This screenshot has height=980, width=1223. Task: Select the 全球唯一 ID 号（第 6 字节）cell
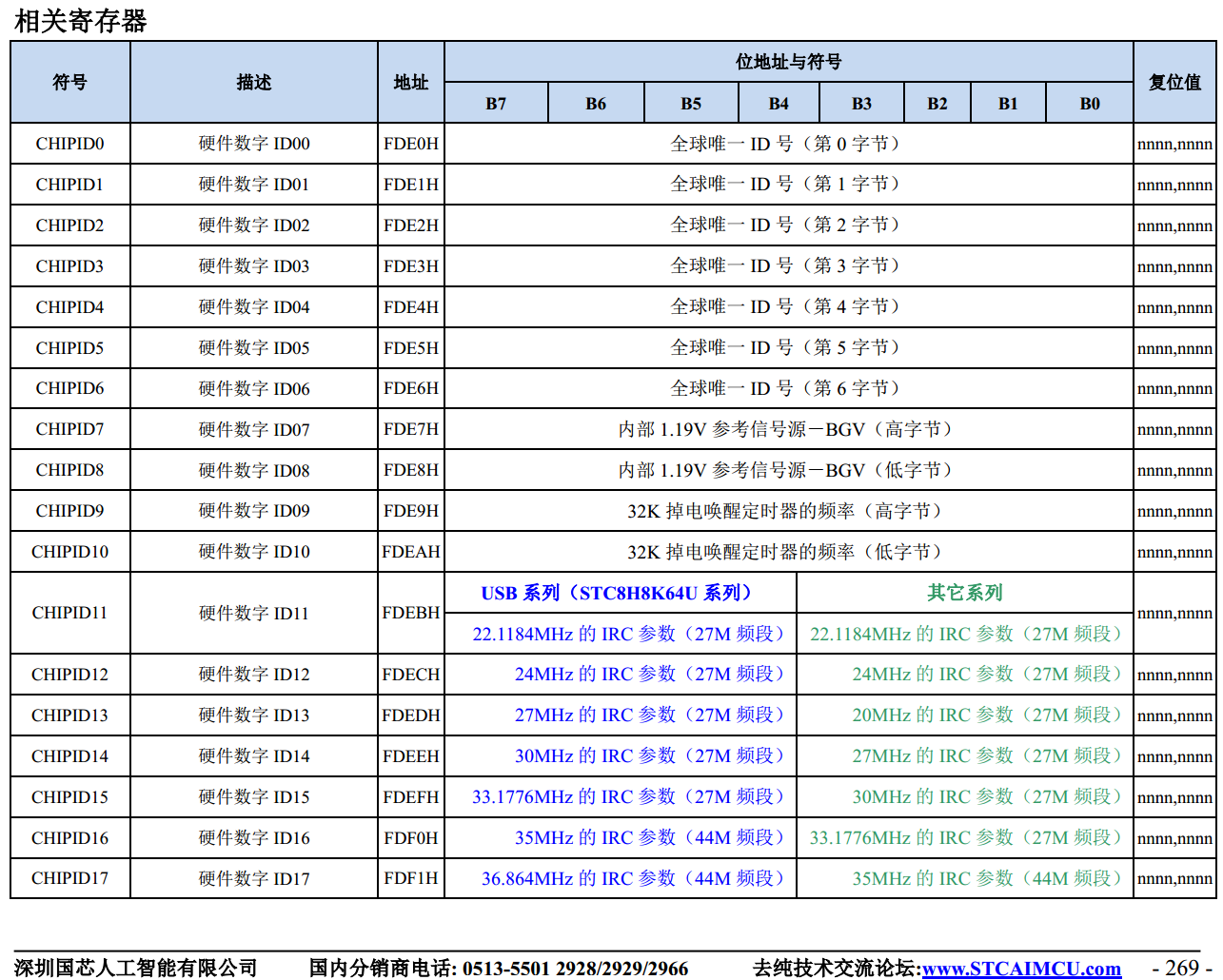(x=789, y=389)
